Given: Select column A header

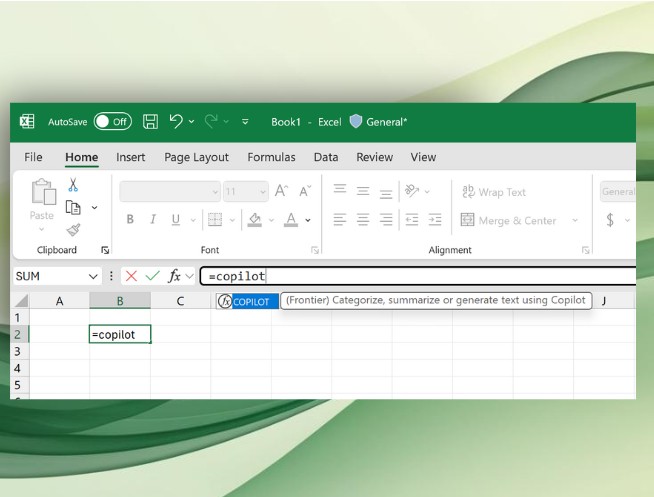Looking at the screenshot, I should click(x=60, y=301).
